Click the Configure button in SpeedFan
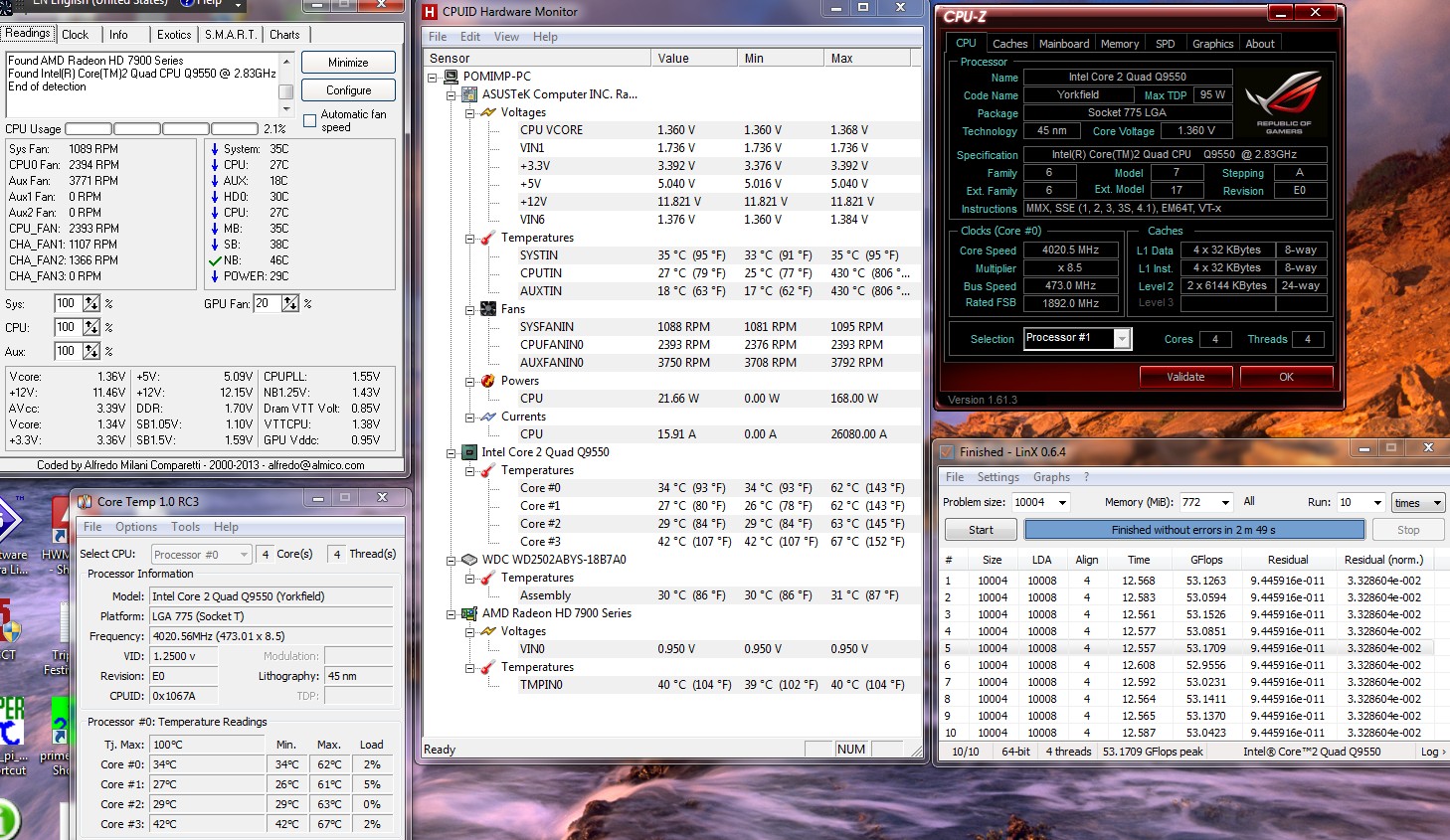Image resolution: width=1450 pixels, height=840 pixels. 348,90
